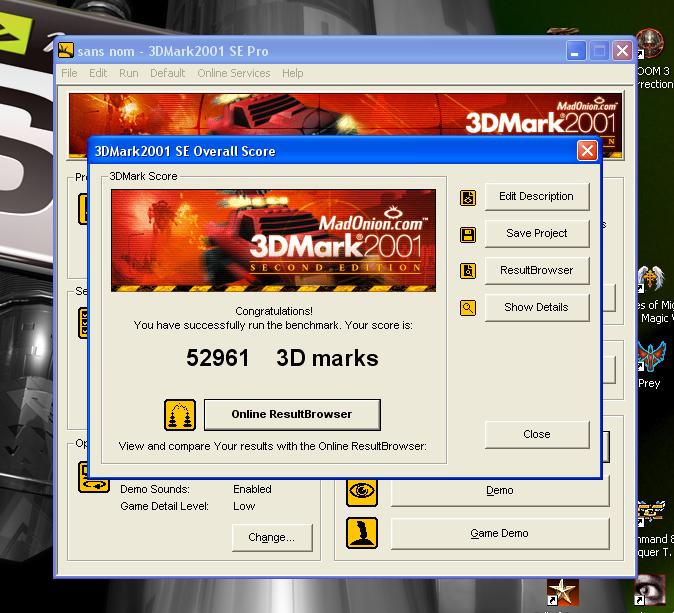
Task: Click Show Details button
Action: tap(537, 307)
